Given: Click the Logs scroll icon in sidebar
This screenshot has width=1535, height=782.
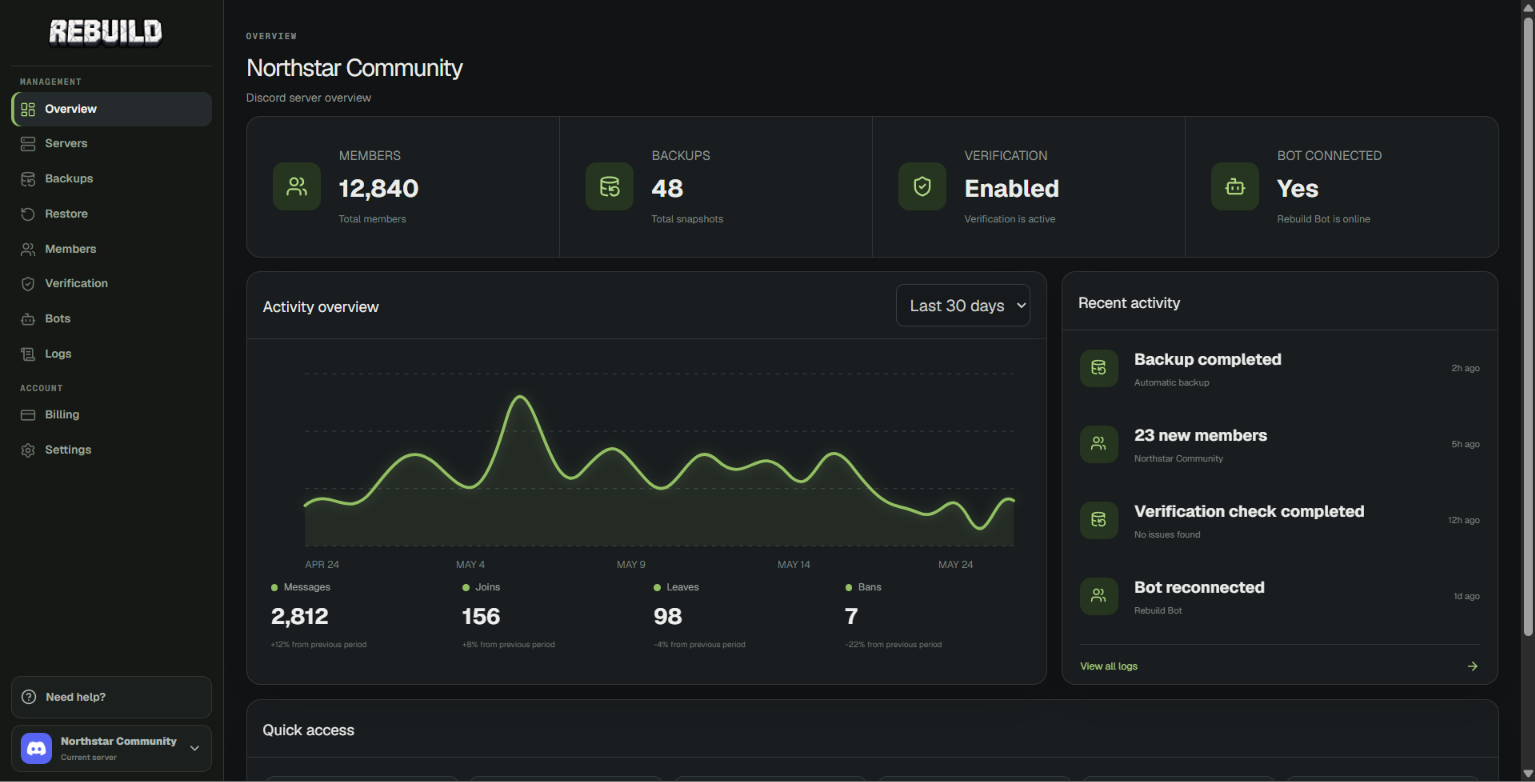Looking at the screenshot, I should click(x=28, y=354).
